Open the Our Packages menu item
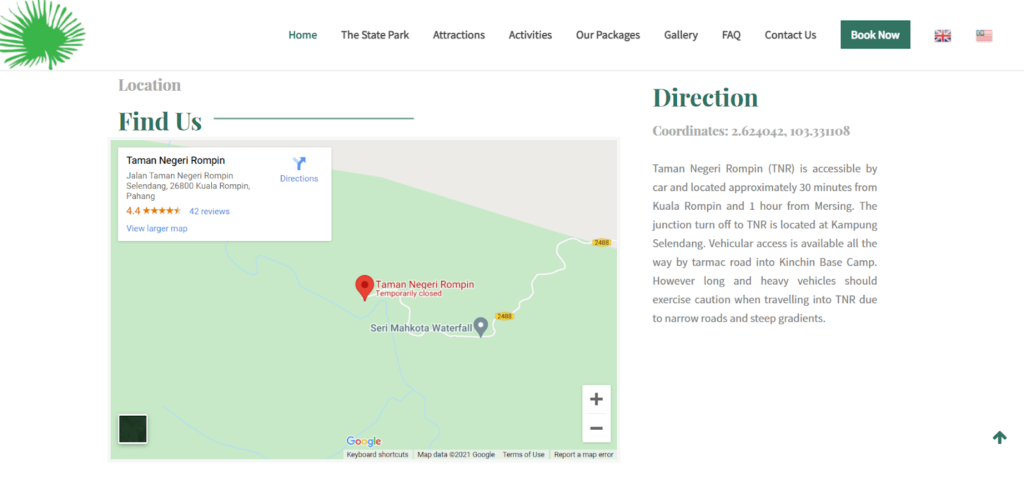The image size is (1024, 495). 608,35
